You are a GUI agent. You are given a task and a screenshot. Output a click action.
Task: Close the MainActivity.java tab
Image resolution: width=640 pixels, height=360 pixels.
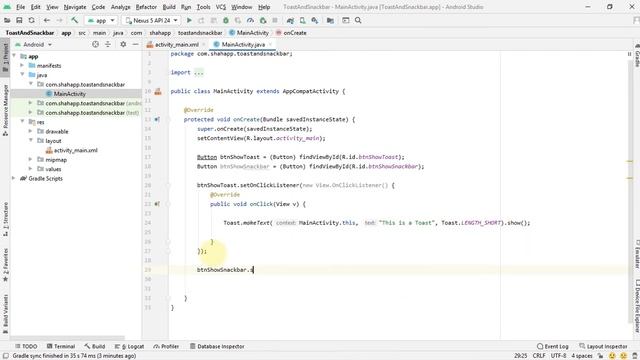(x=270, y=44)
